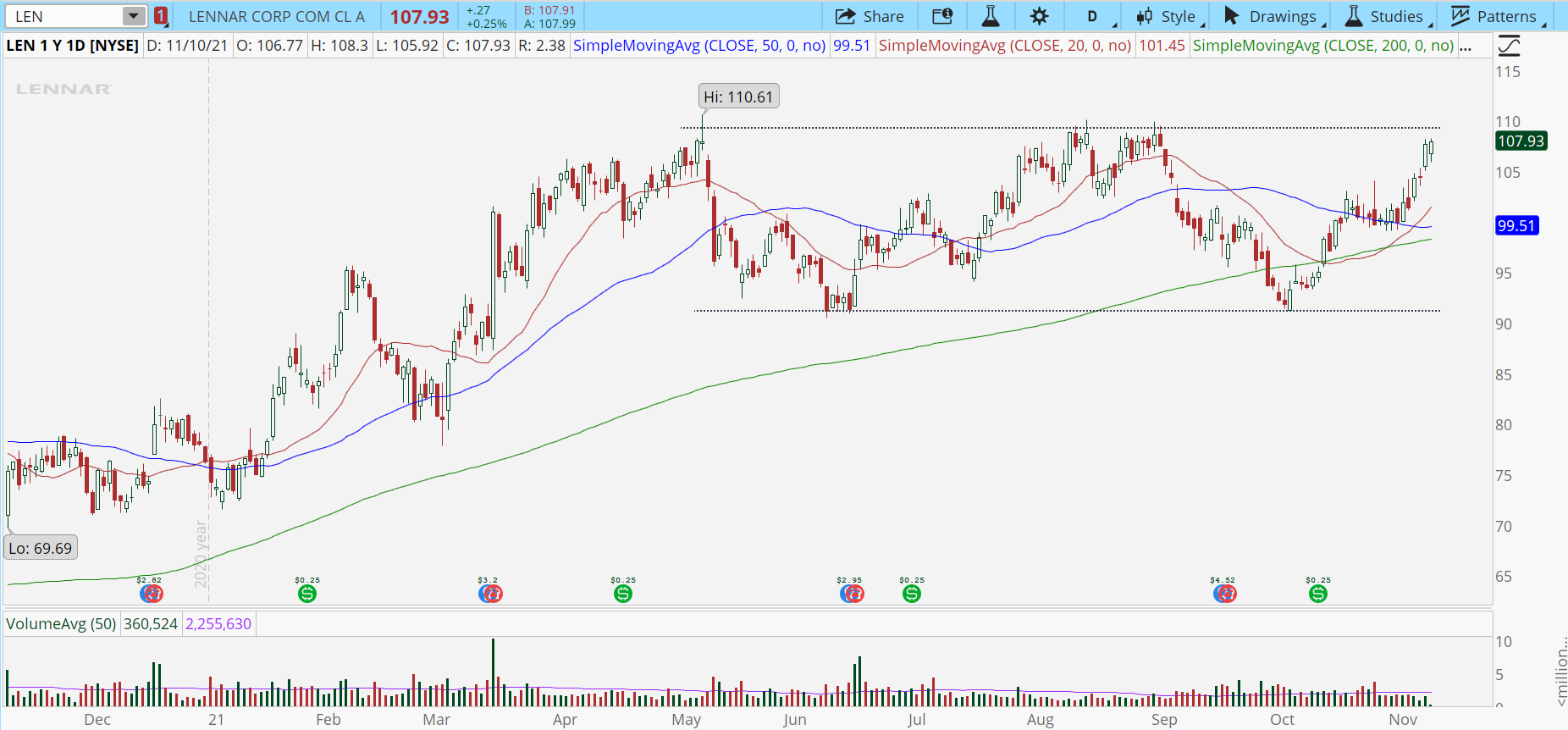This screenshot has height=730, width=1568.
Task: Click the R: 2.38 range readout
Action: 542,46
